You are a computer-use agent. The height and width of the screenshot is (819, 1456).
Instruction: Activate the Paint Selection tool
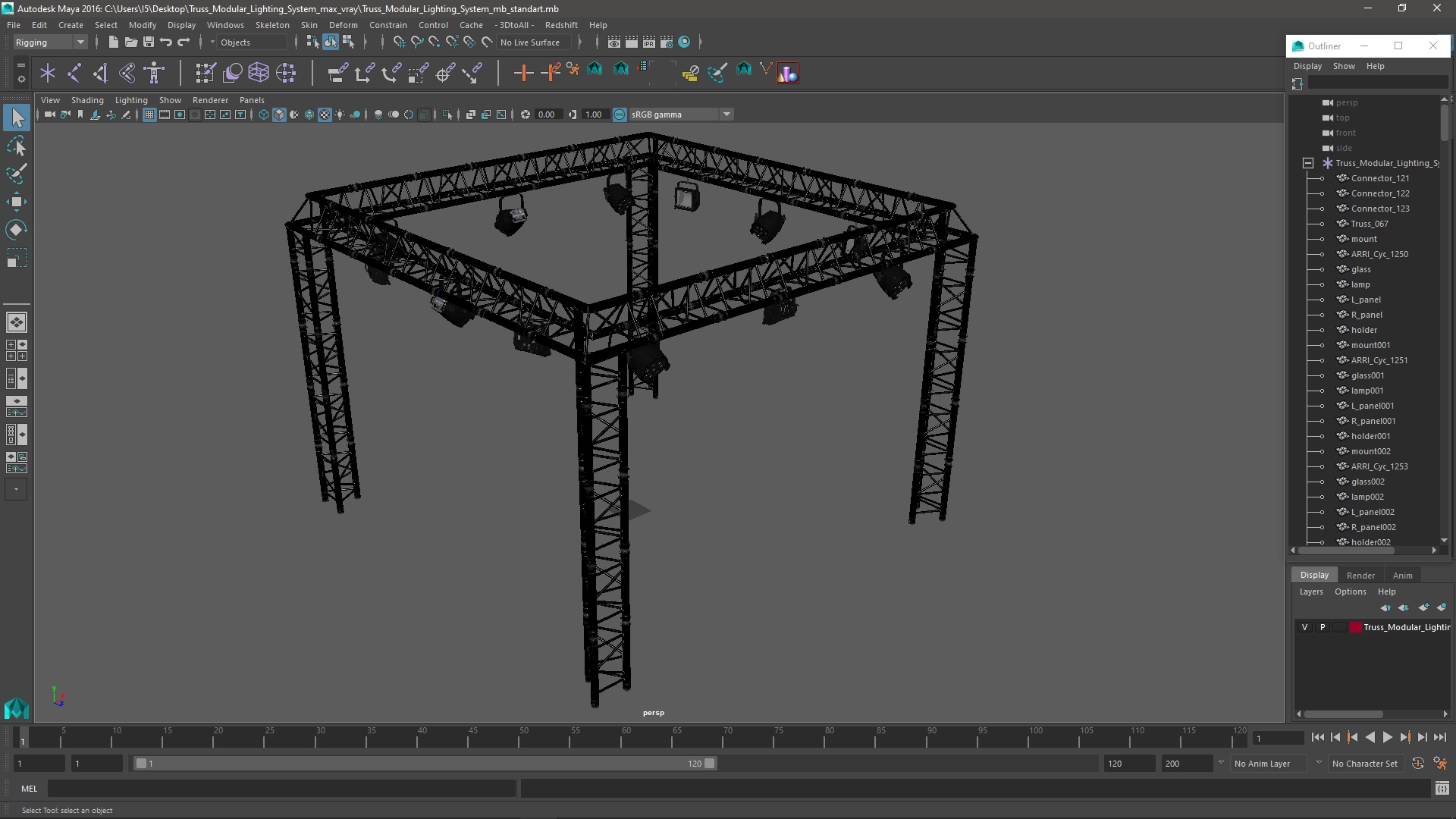[16, 174]
